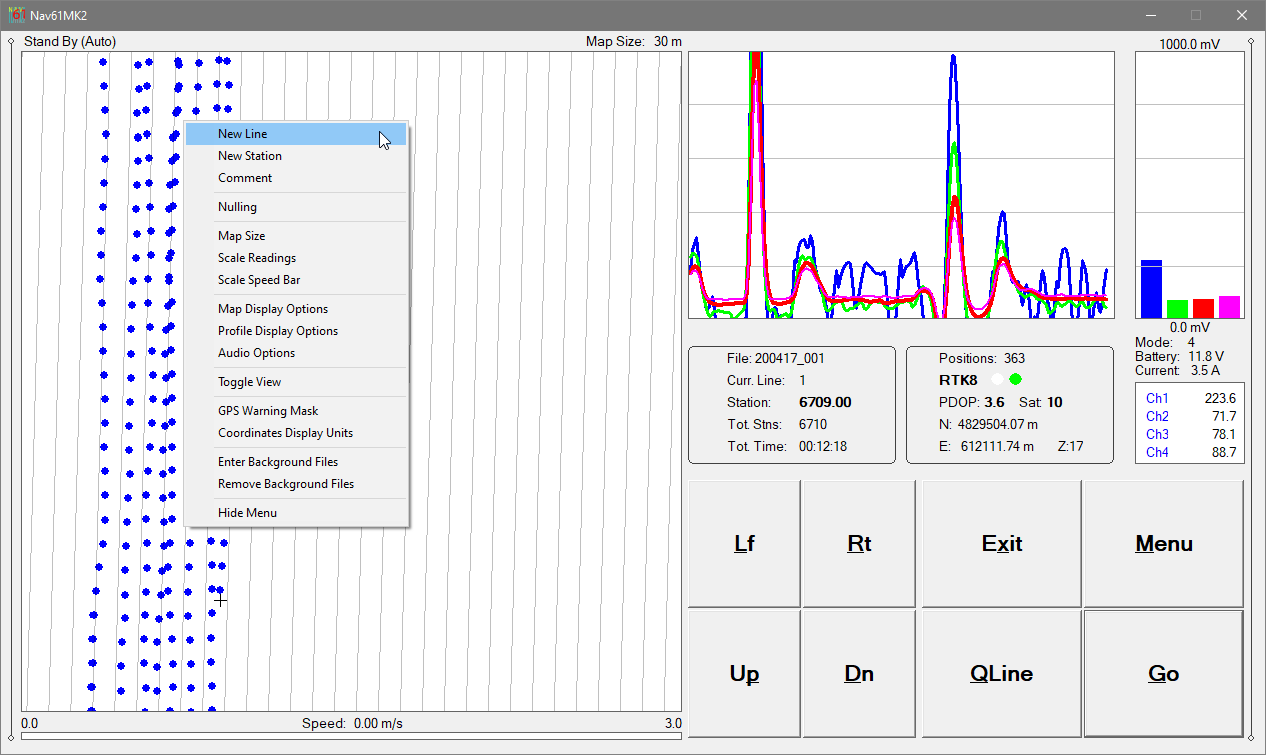Choose New Station menu entry

coord(296,156)
